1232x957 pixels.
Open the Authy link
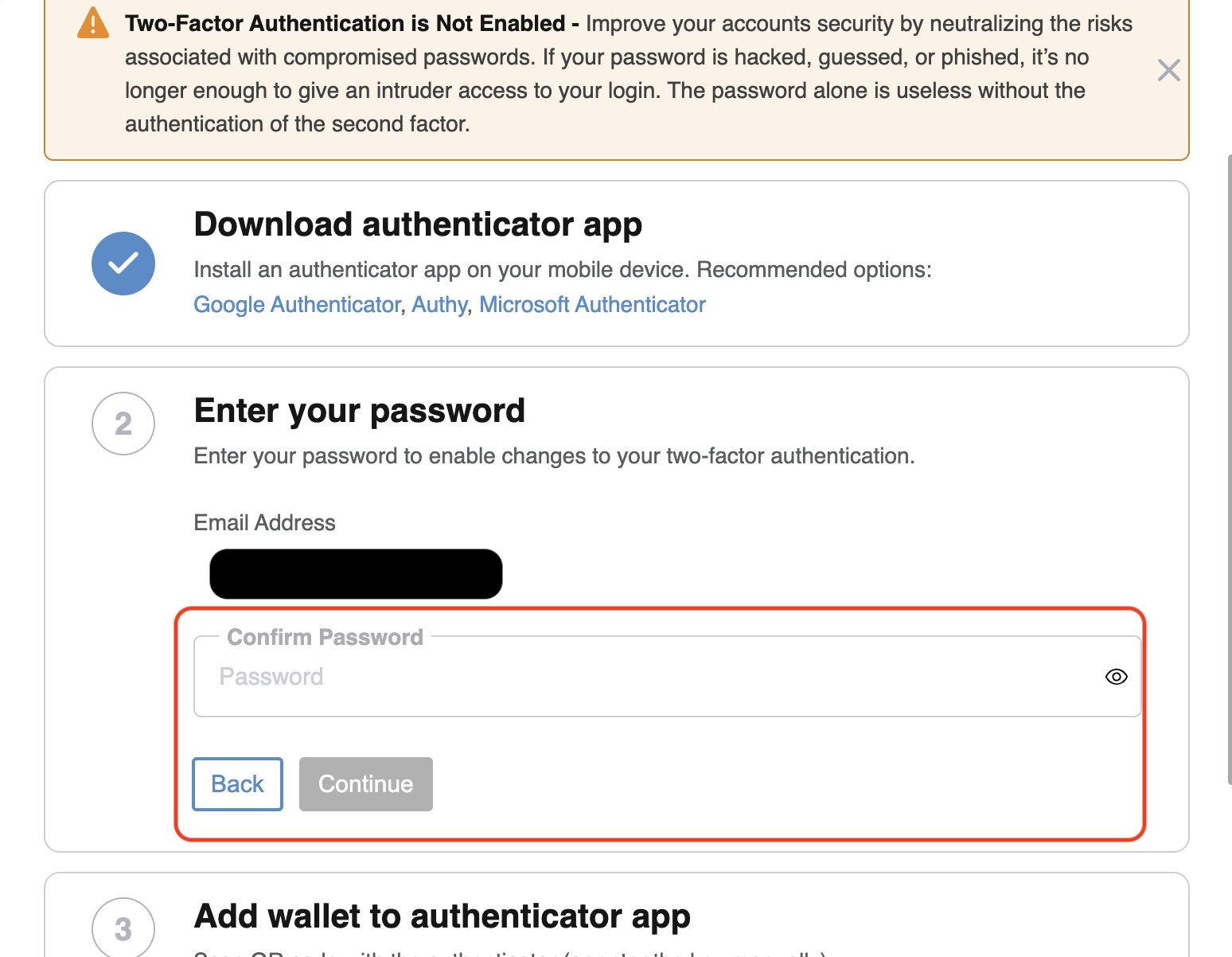pyautogui.click(x=439, y=305)
